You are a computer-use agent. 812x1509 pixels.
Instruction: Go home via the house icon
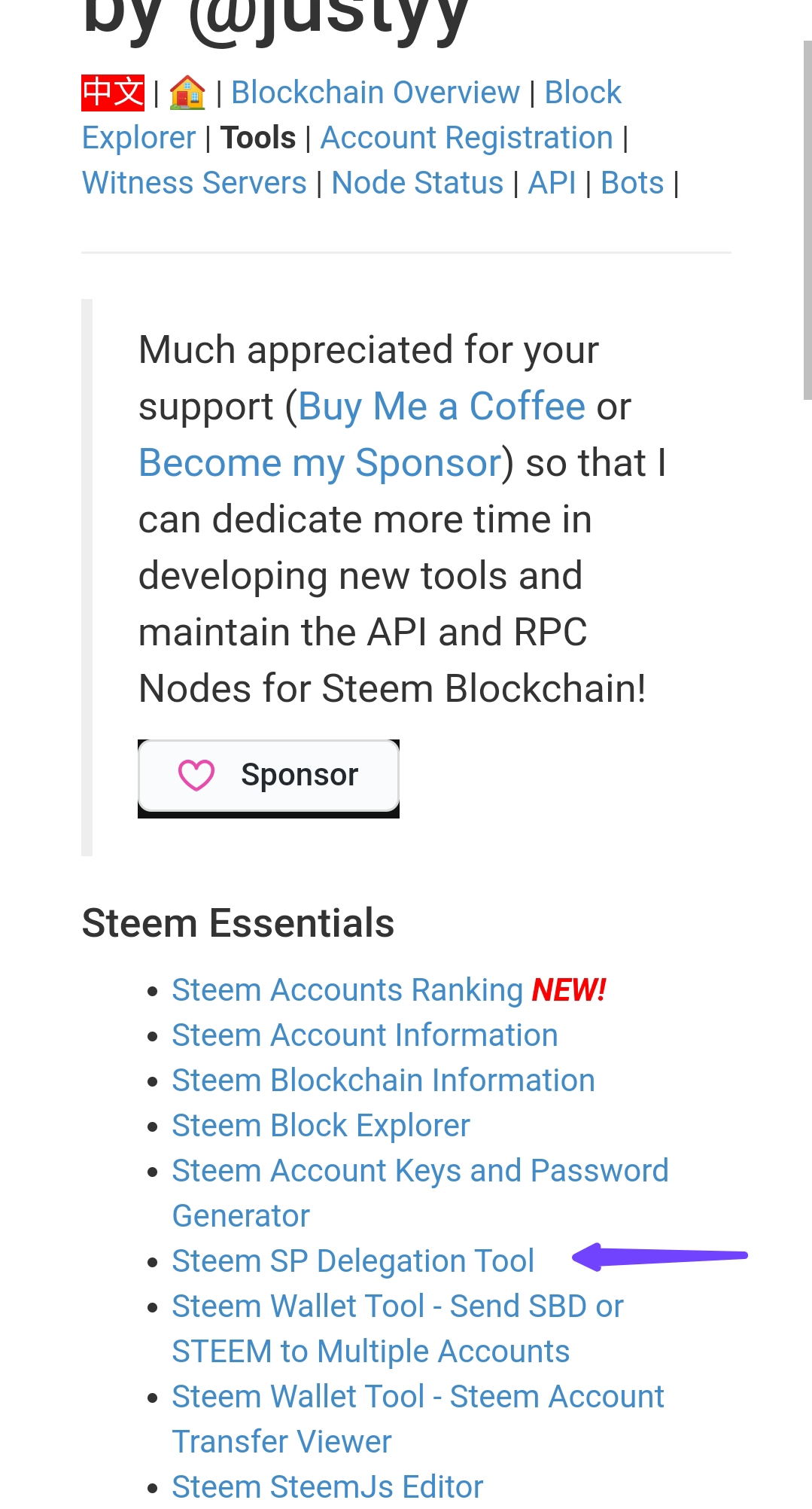(x=187, y=93)
